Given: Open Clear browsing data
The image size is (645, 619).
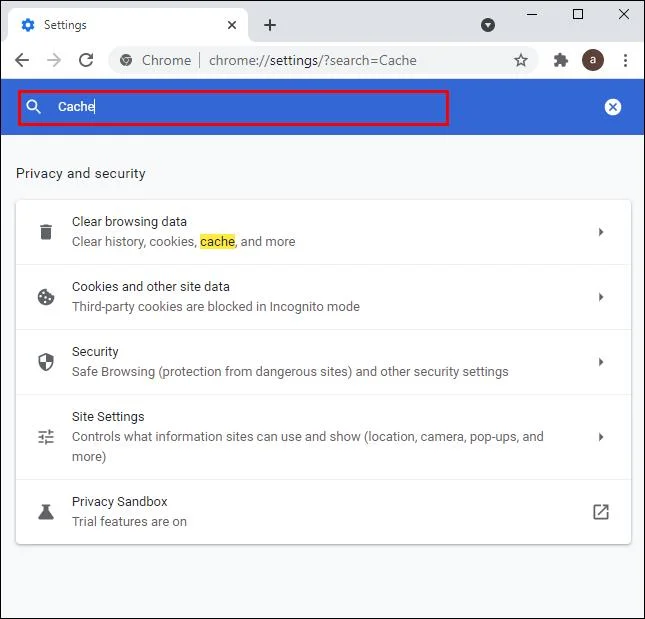Looking at the screenshot, I should [x=323, y=232].
